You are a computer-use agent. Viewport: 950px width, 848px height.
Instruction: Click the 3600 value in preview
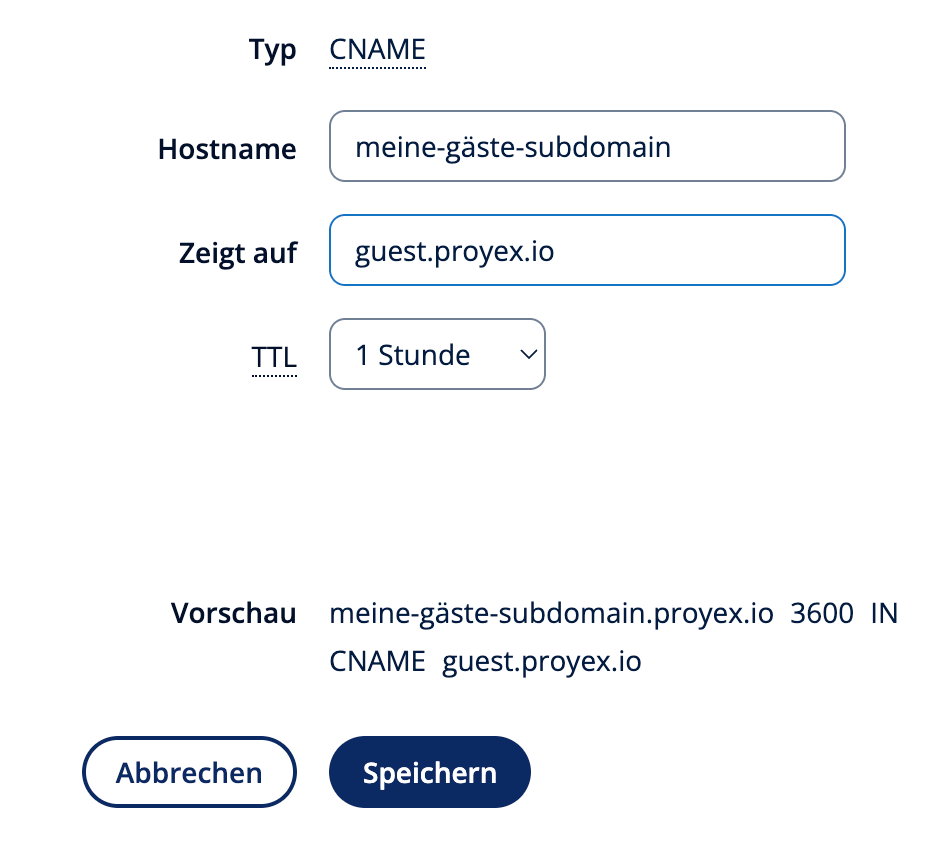(822, 613)
